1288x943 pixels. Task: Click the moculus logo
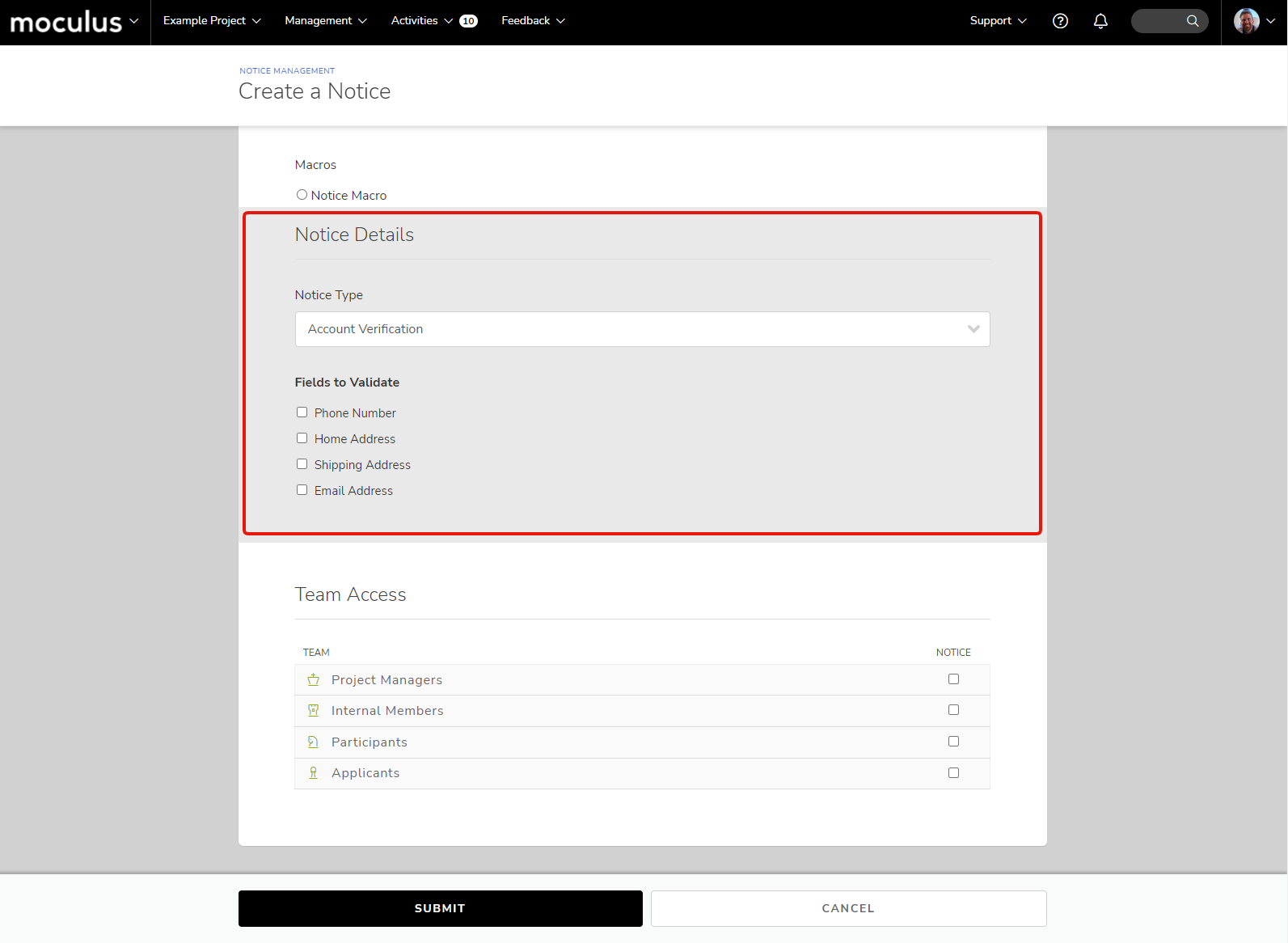pos(66,22)
